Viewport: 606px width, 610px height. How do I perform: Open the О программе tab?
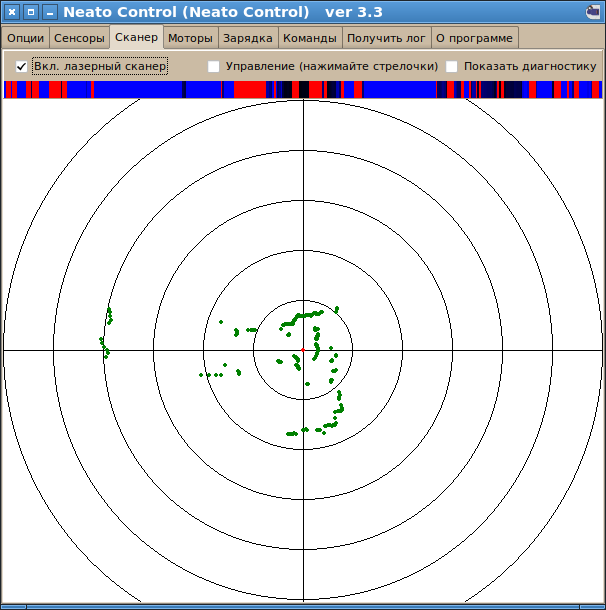point(474,38)
